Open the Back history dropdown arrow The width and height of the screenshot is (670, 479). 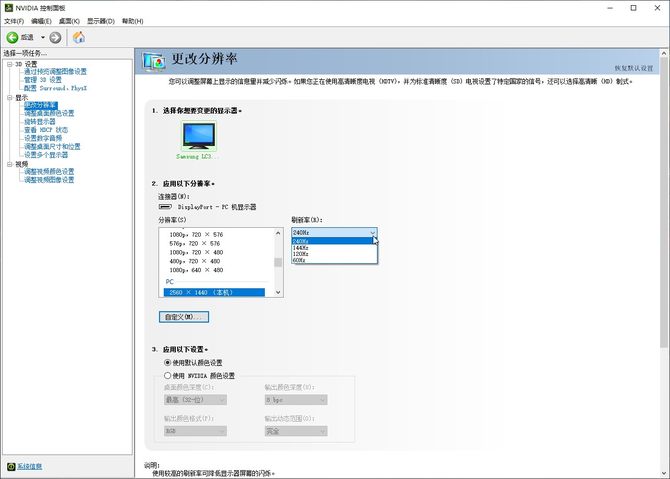[42, 37]
